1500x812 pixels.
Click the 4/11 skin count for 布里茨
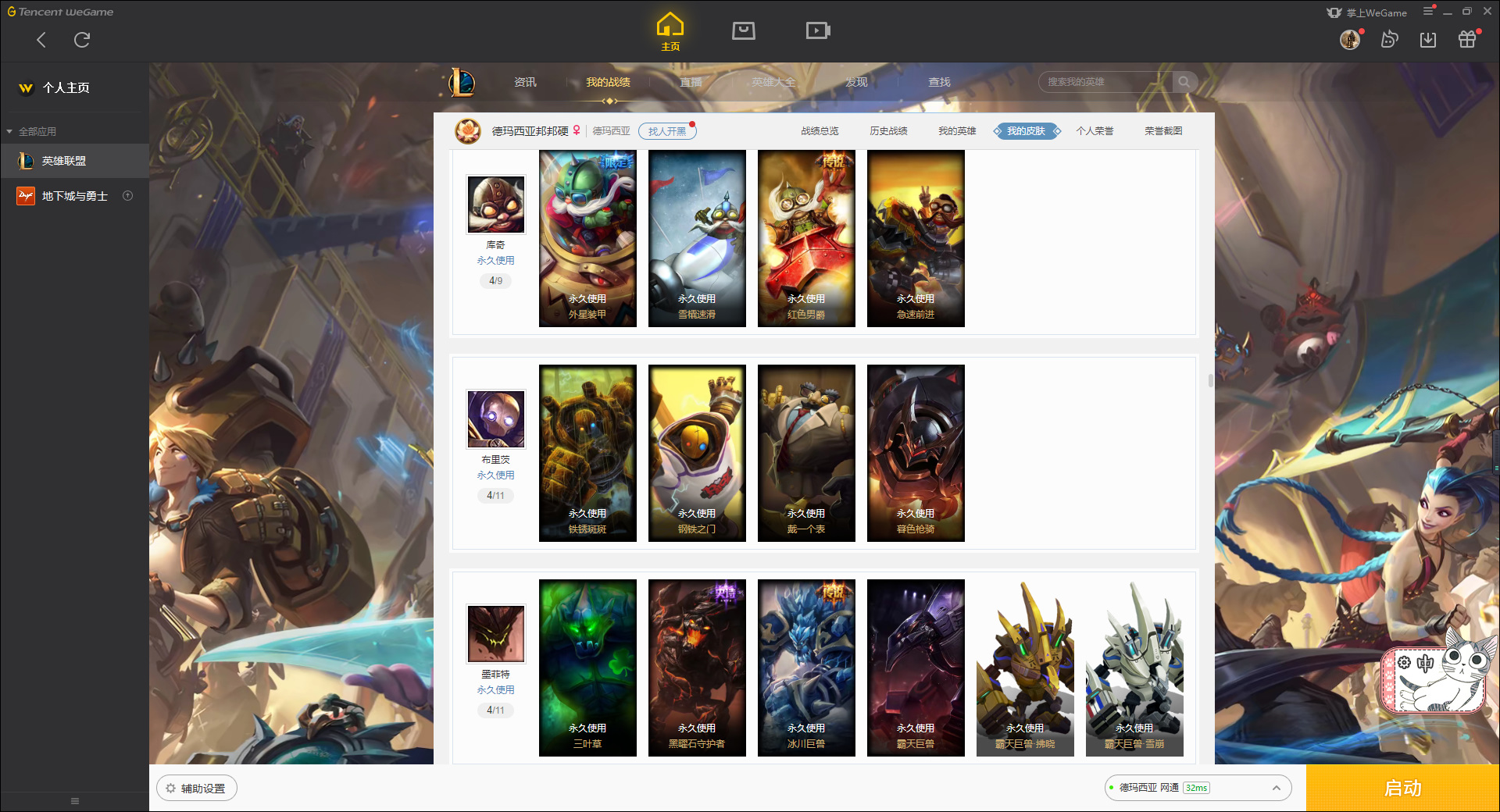496,495
